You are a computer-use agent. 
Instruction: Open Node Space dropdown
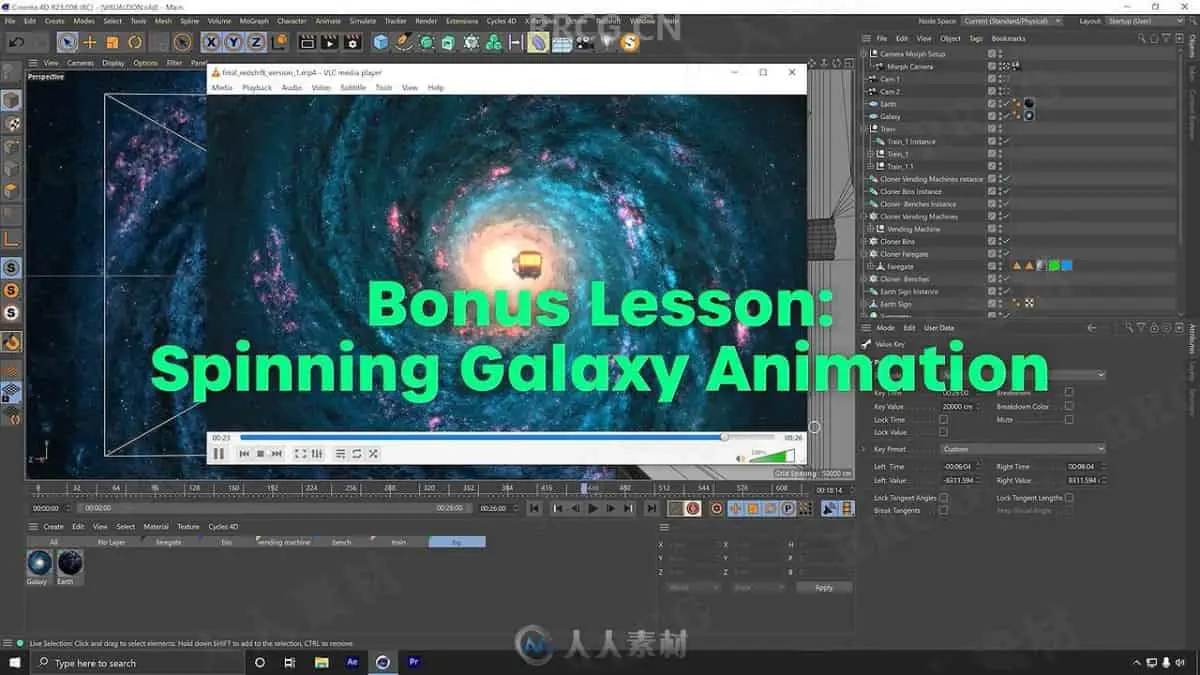click(x=1014, y=20)
